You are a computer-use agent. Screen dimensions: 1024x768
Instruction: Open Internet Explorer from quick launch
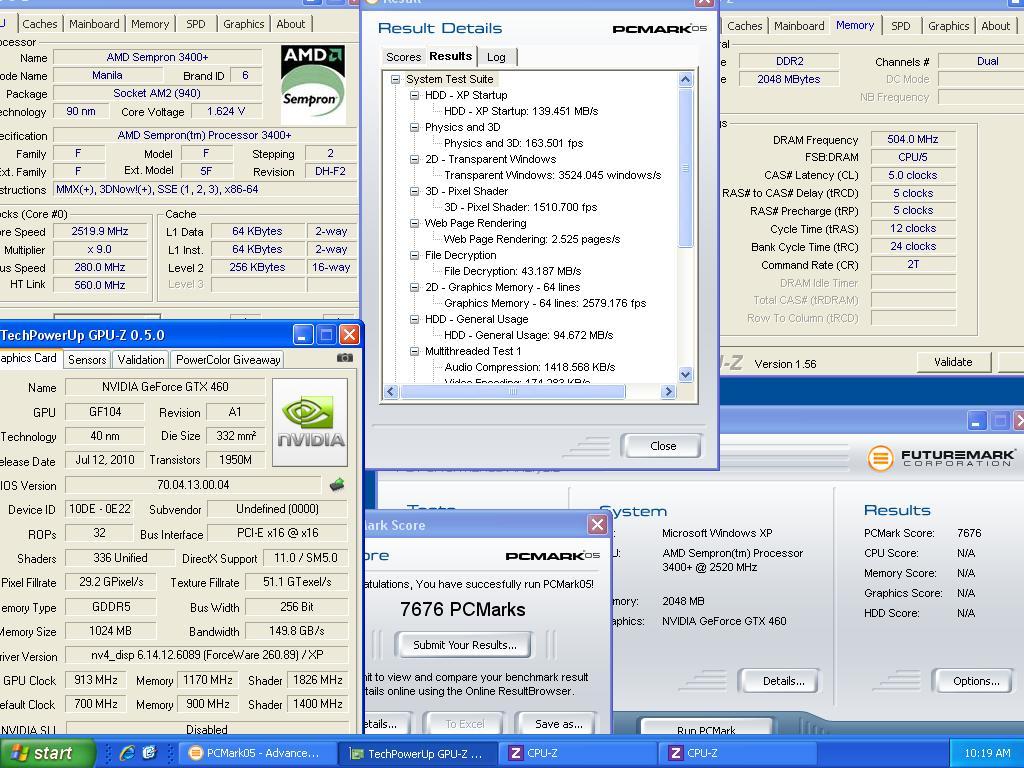127,753
